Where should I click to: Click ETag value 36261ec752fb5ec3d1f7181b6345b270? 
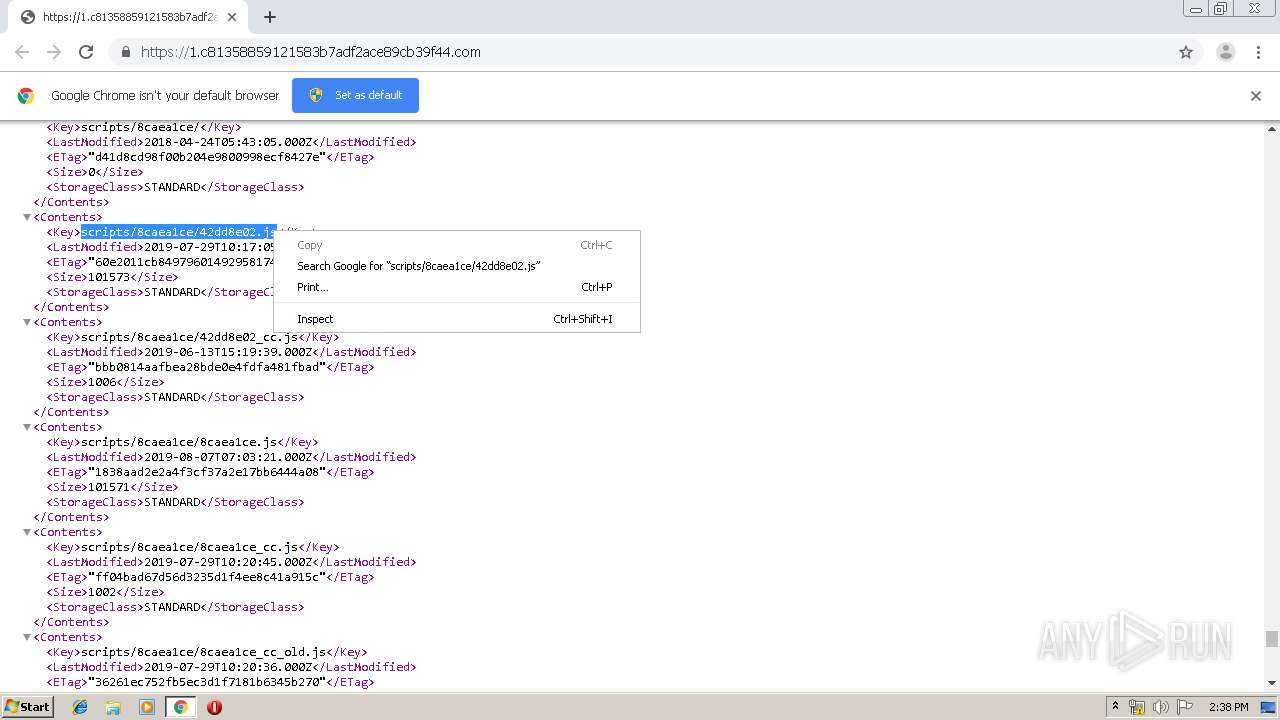tap(206, 682)
